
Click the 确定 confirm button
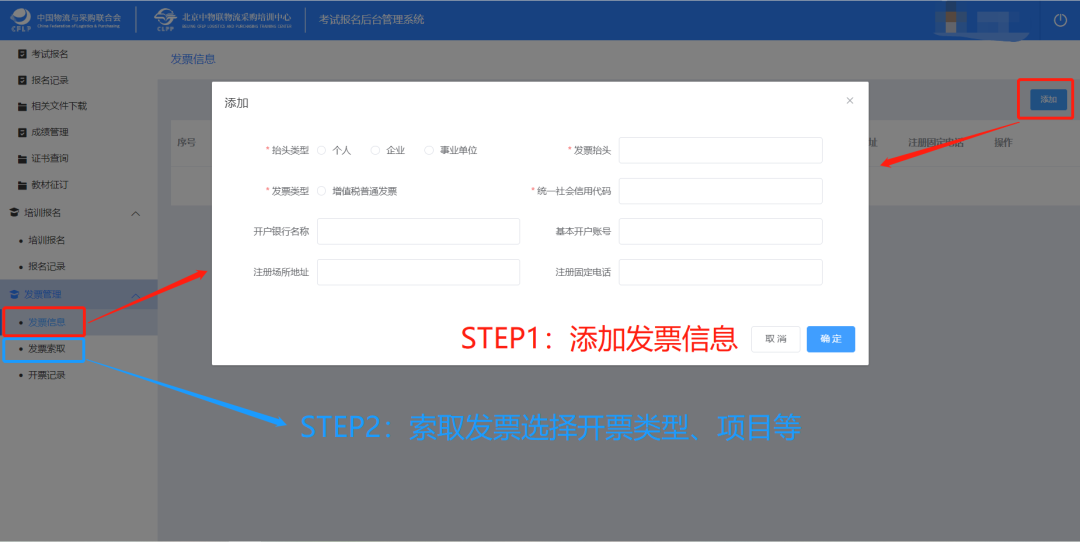click(830, 339)
